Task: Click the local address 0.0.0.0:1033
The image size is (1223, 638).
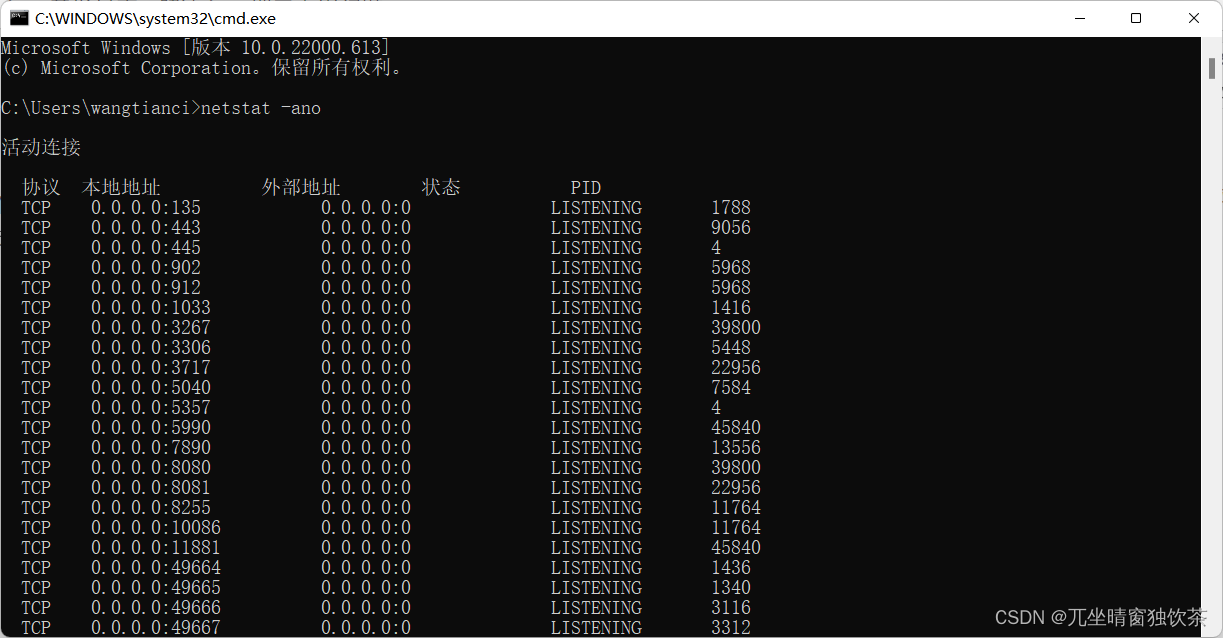Action: 151,308
